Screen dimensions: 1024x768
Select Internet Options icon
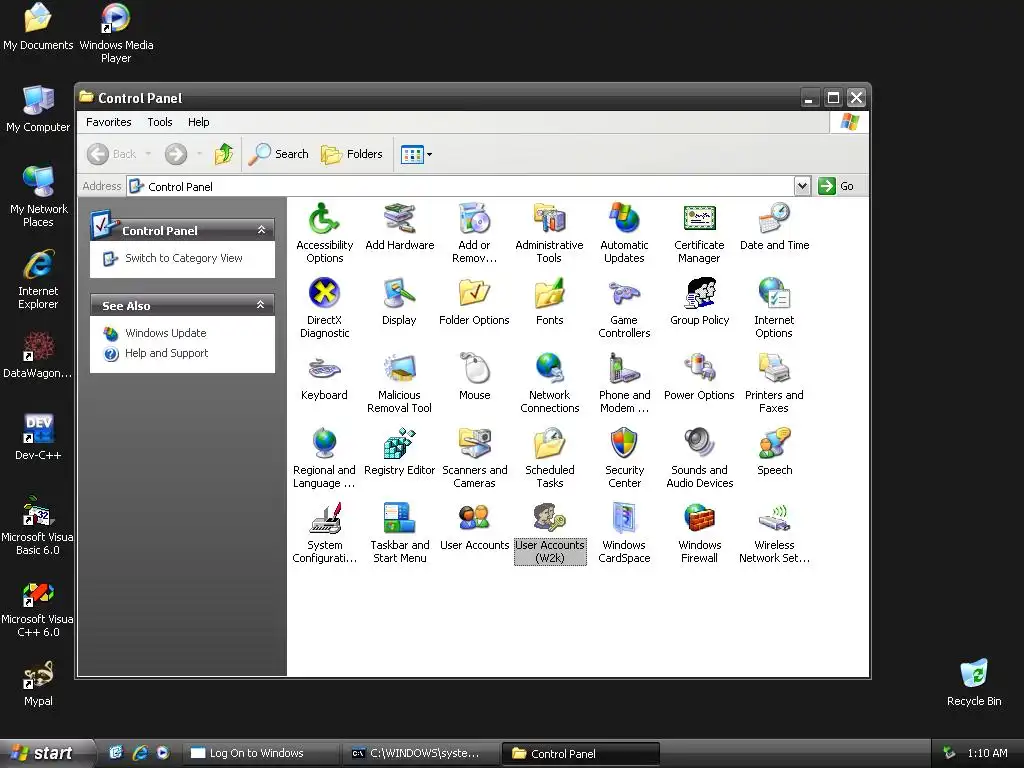[x=775, y=308]
